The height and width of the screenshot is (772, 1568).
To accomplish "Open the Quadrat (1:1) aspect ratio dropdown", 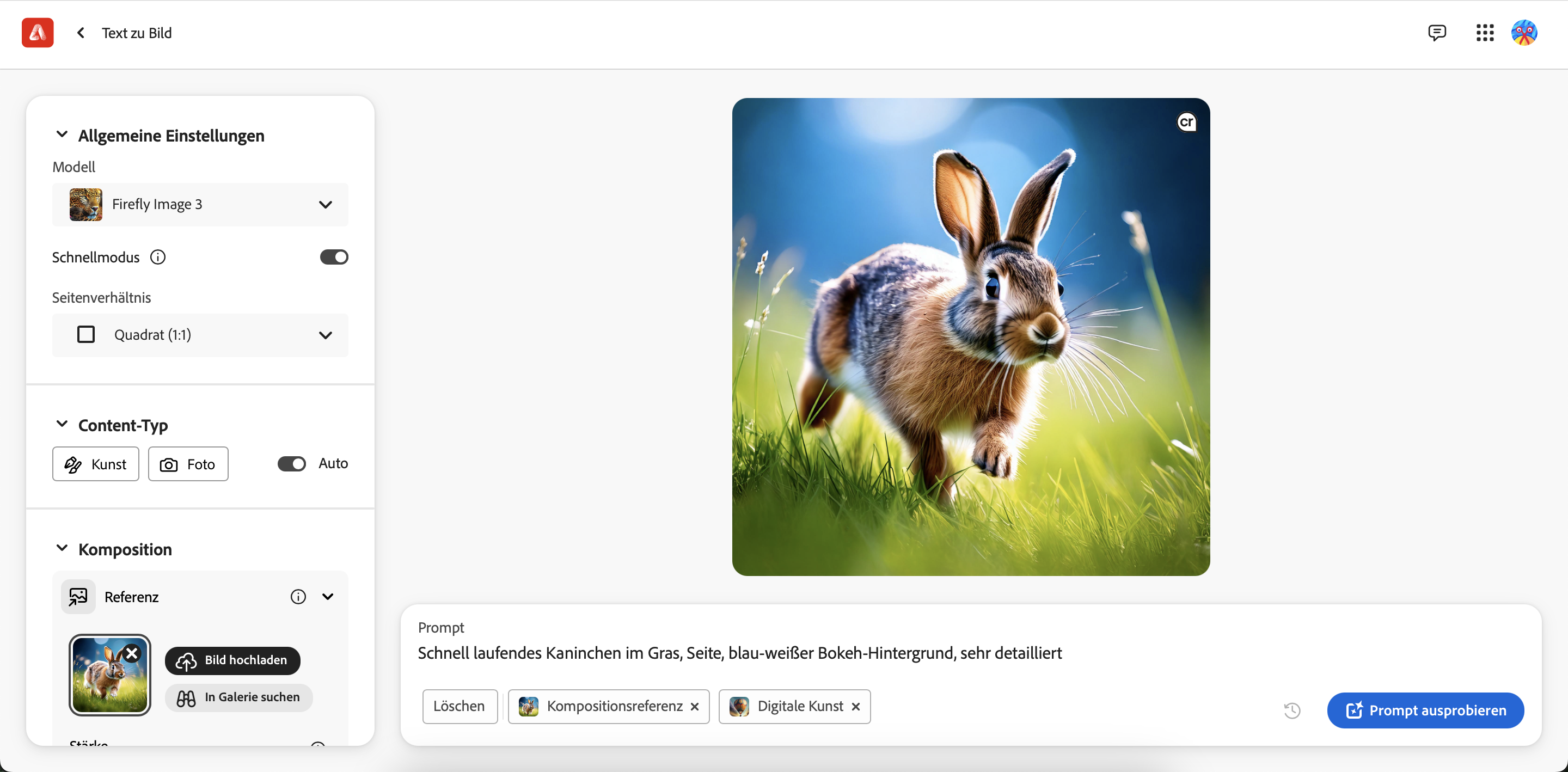I will (200, 335).
